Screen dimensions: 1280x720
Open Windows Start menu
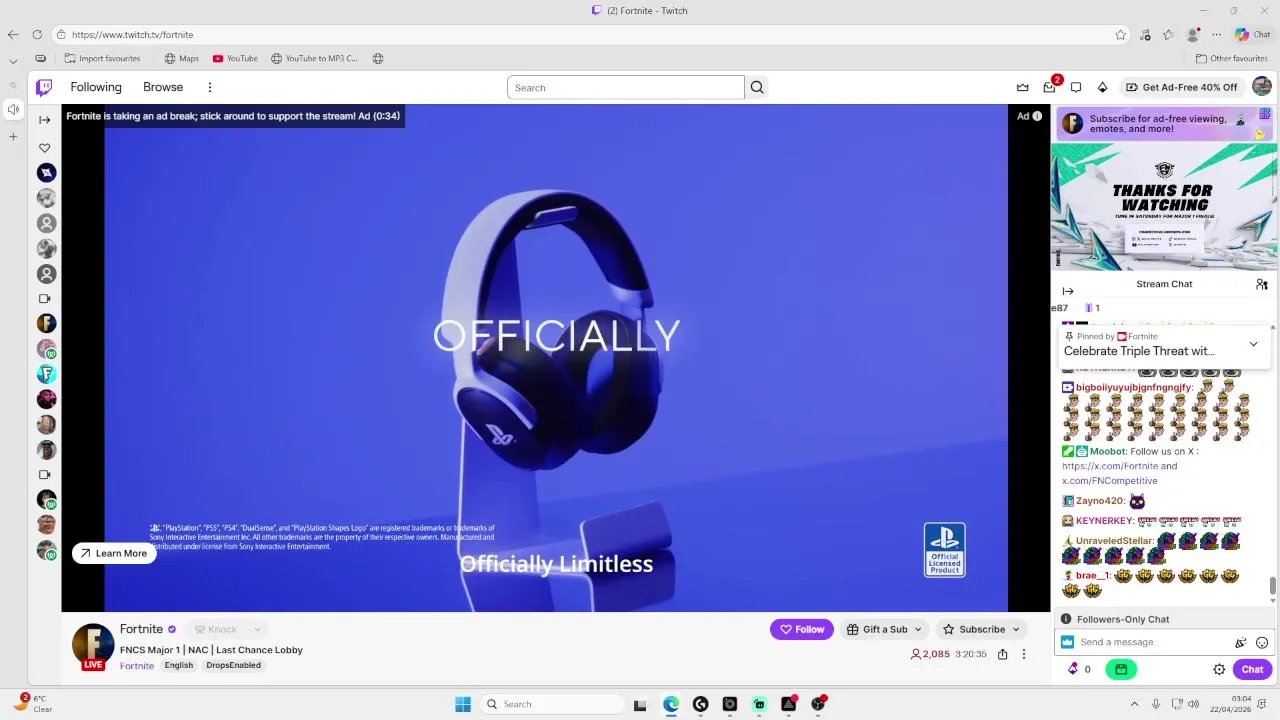pyautogui.click(x=463, y=705)
